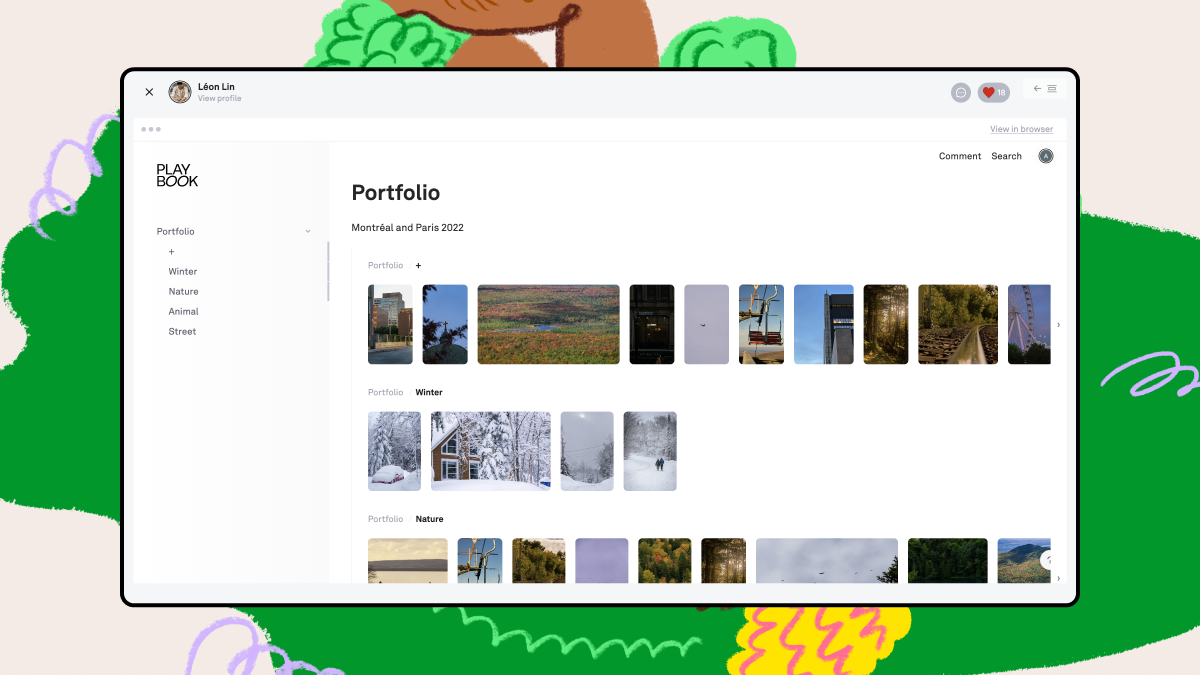This screenshot has height=675, width=1200.
Task: Open the panel layout icon beside the back arrow
Action: pos(1052,89)
